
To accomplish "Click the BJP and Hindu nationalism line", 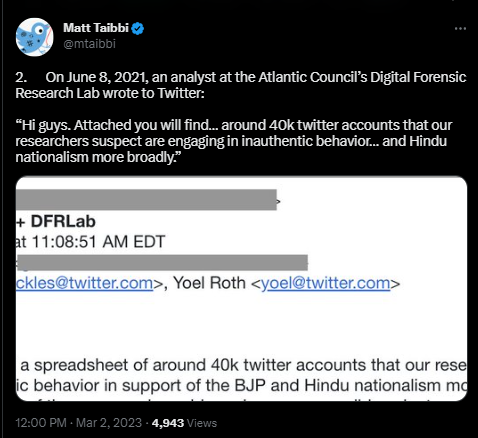I will tap(242, 386).
